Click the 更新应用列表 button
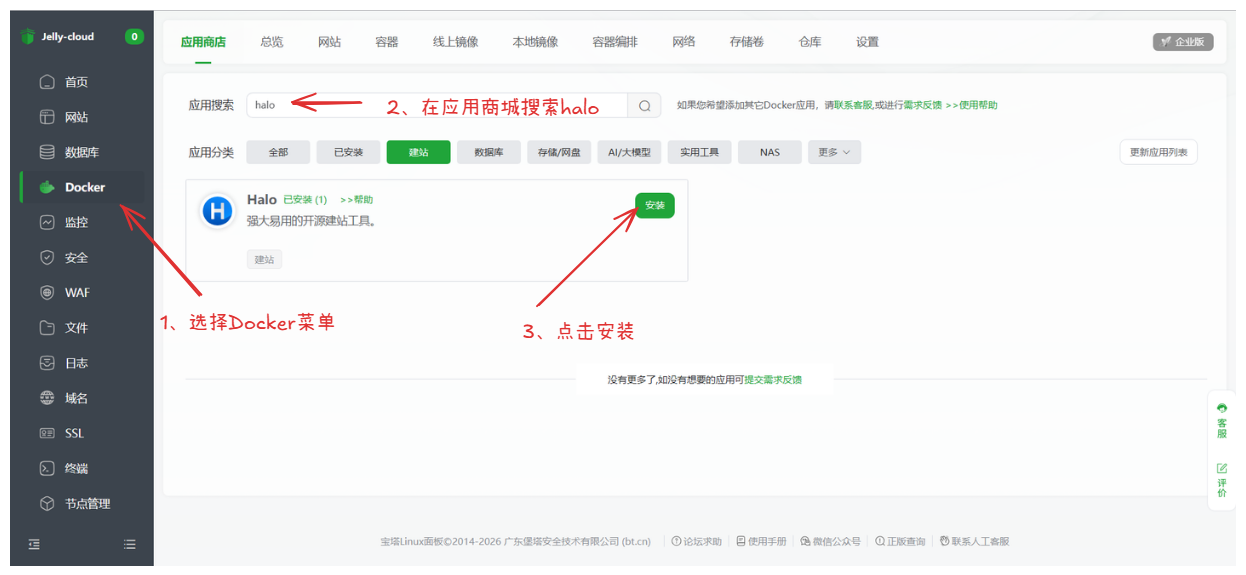1246x575 pixels. point(1158,152)
